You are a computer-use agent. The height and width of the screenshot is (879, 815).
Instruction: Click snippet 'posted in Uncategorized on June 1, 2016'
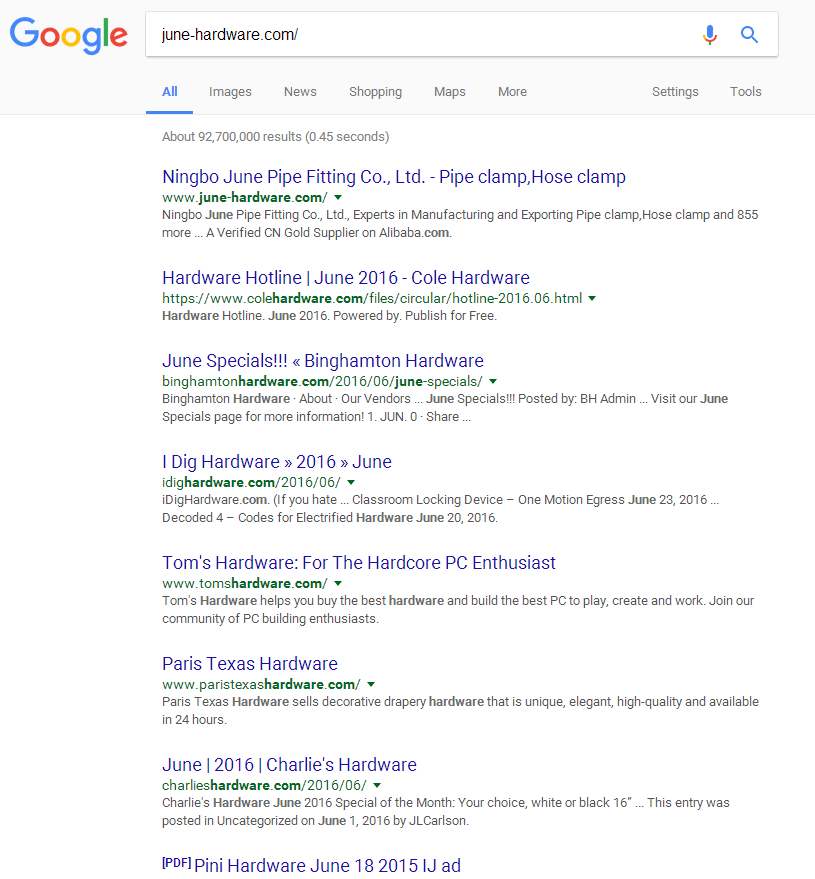(x=275, y=821)
